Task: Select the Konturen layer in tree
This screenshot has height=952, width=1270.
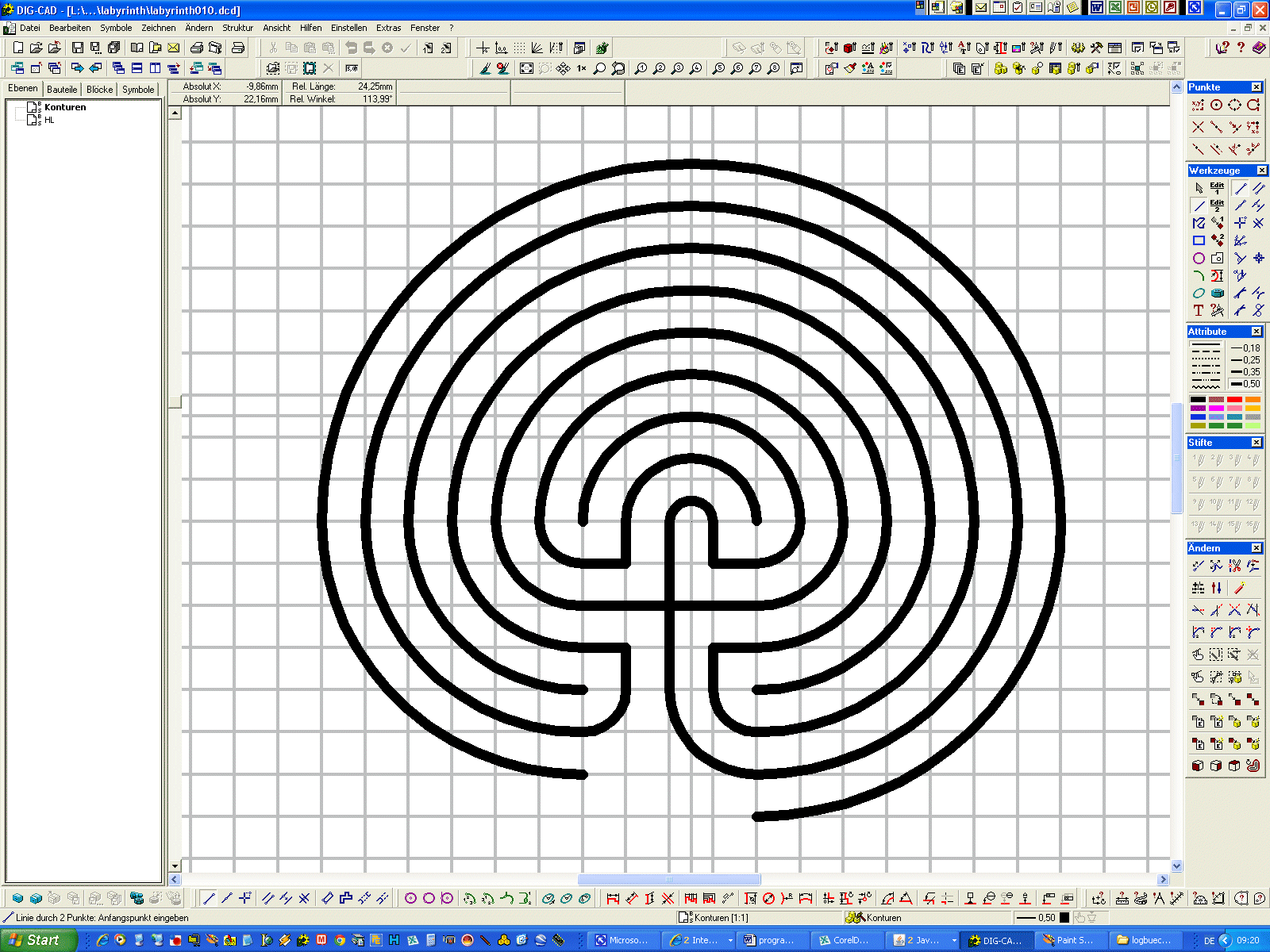Action: [x=65, y=107]
